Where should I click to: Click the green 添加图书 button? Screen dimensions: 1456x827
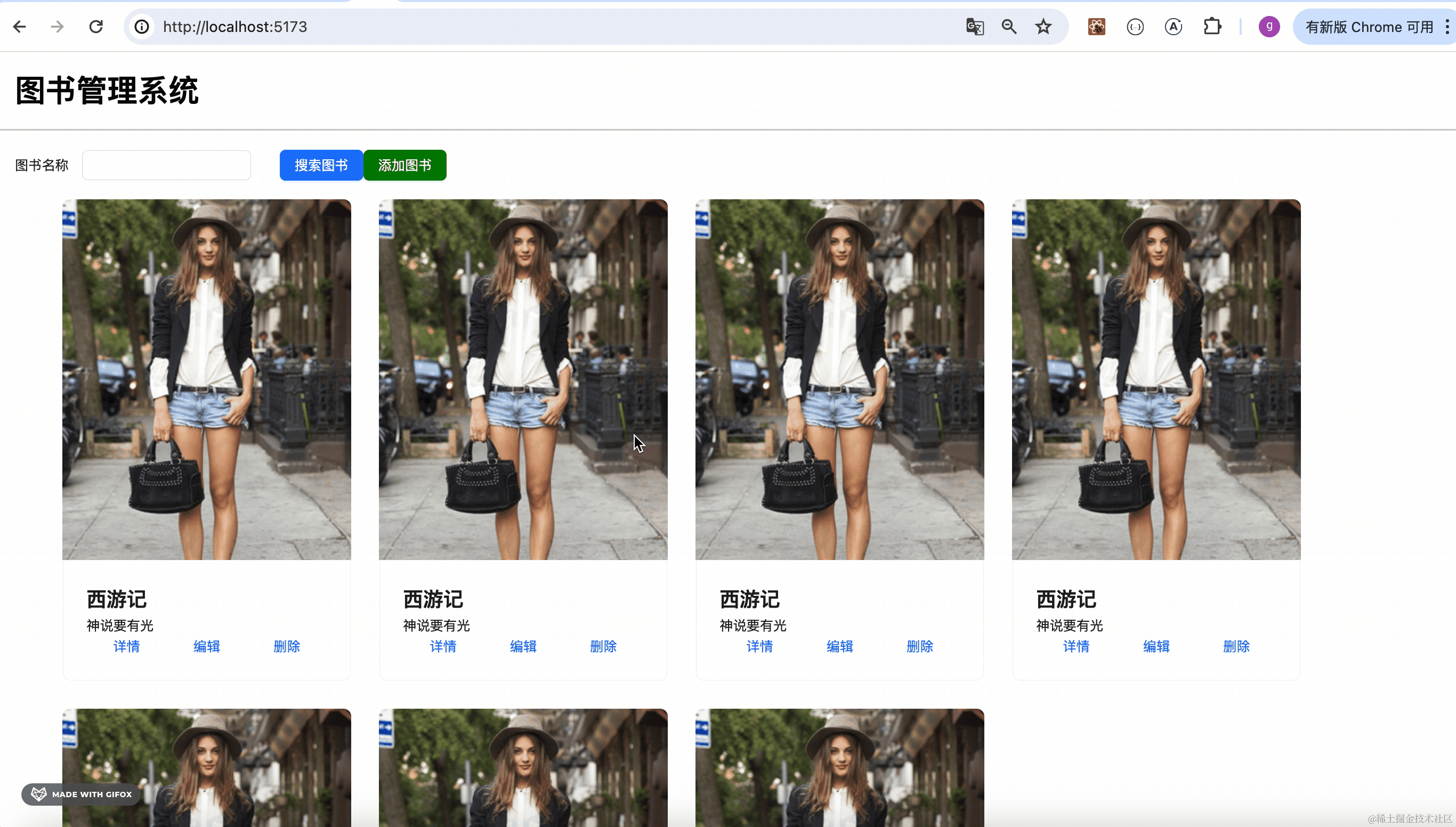[405, 165]
